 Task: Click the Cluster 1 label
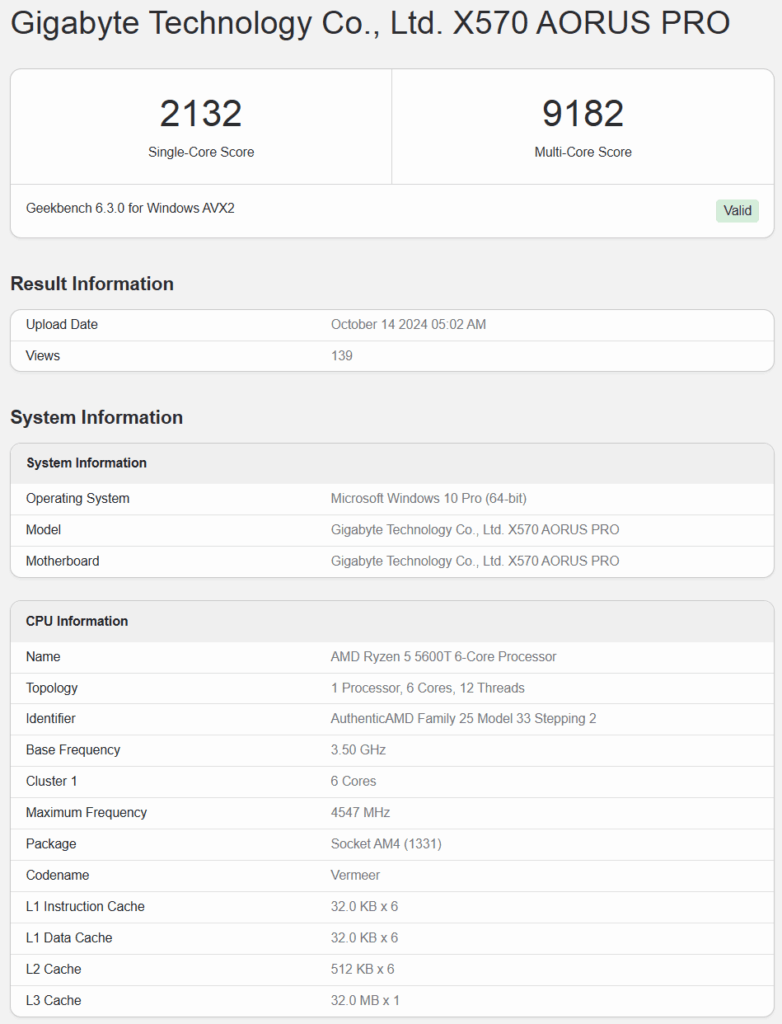[x=52, y=781]
